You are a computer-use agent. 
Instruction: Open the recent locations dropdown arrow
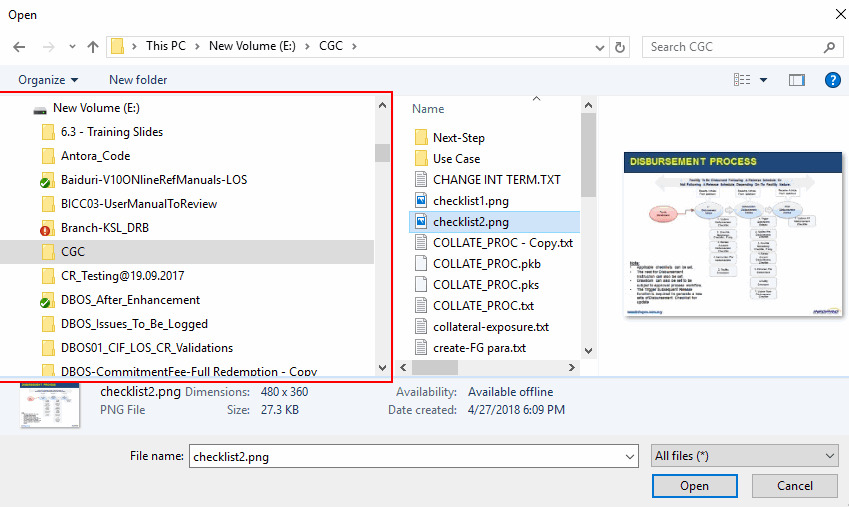coord(72,47)
